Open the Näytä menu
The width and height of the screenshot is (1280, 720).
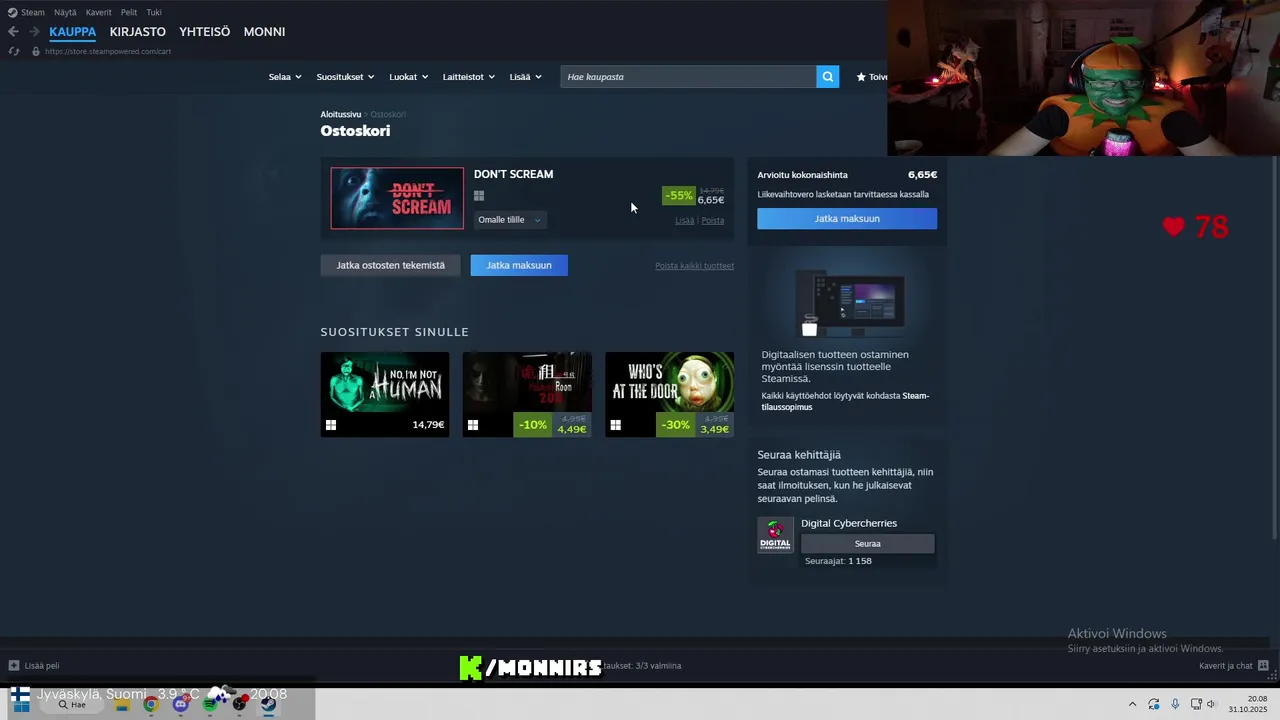pyautogui.click(x=65, y=12)
